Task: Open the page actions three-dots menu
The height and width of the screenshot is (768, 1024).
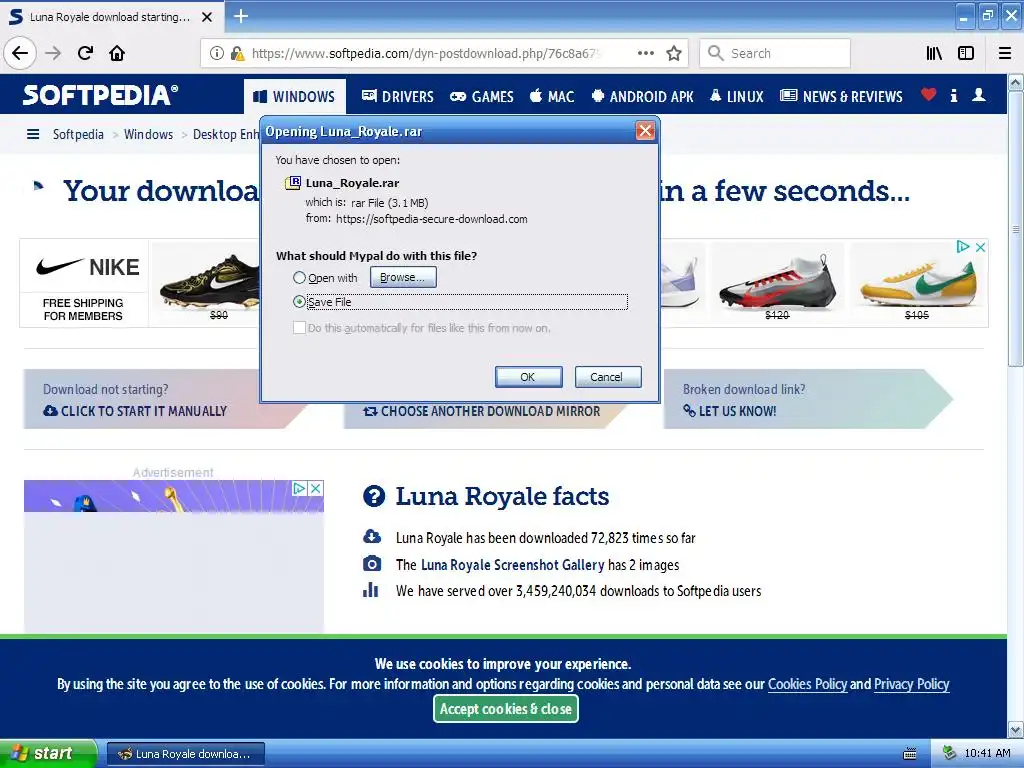Action: pyautogui.click(x=645, y=54)
